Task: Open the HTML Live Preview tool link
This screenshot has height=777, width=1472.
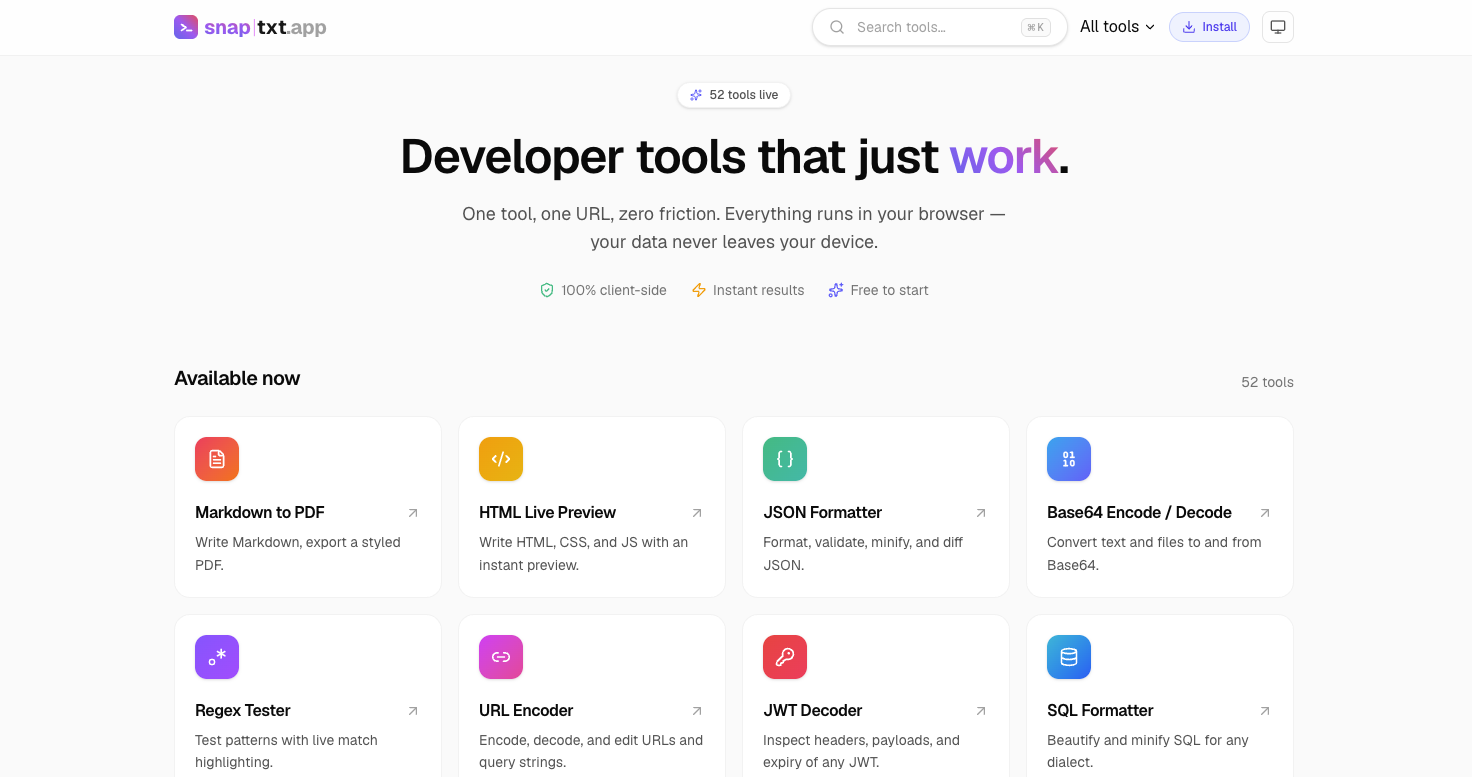Action: (x=592, y=507)
